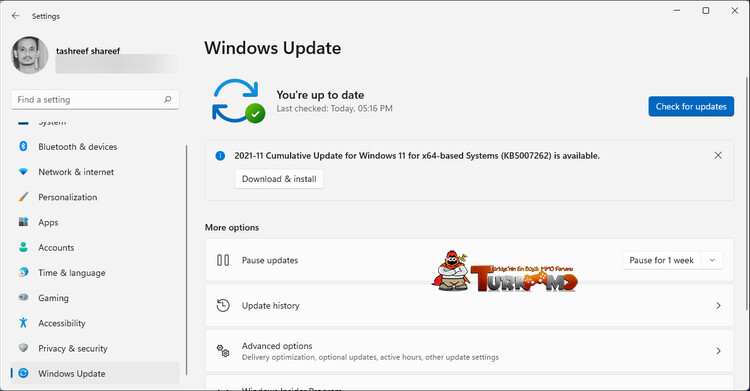750x391 pixels.
Task: Open the user profile picture
Action: click(30, 56)
